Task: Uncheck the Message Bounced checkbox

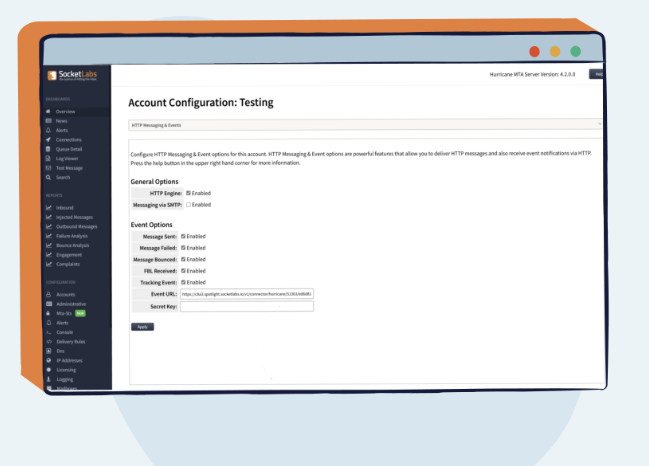Action: click(x=183, y=259)
